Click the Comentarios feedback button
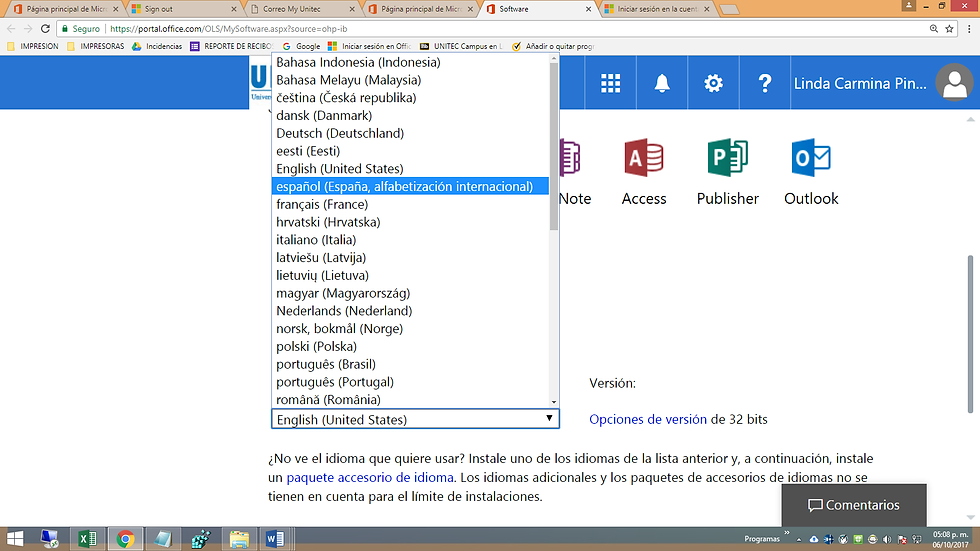 tap(854, 505)
